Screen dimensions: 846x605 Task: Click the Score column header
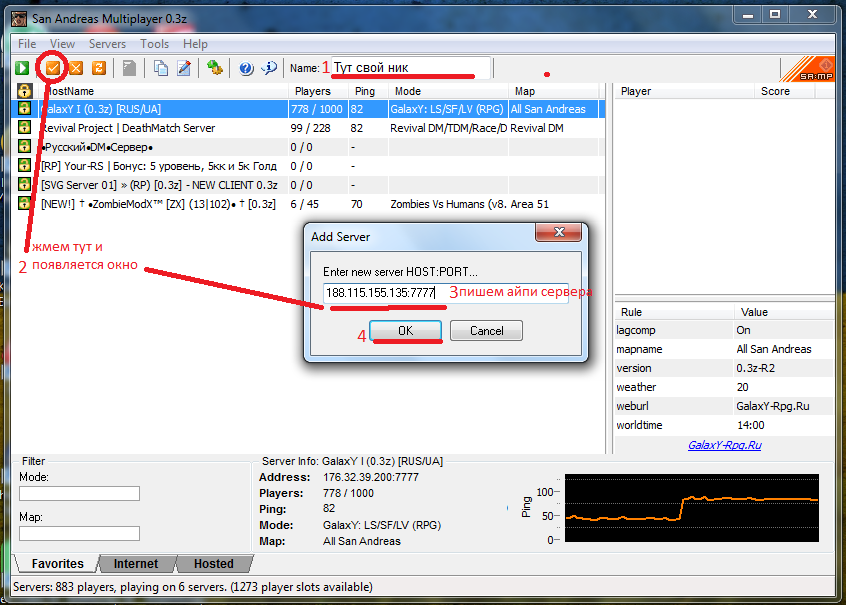click(x=784, y=91)
